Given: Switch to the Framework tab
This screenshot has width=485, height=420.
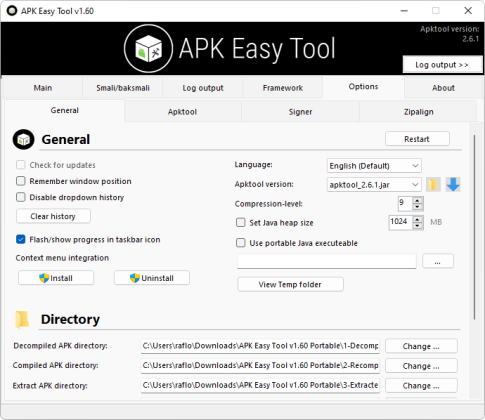Looking at the screenshot, I should pos(283,88).
